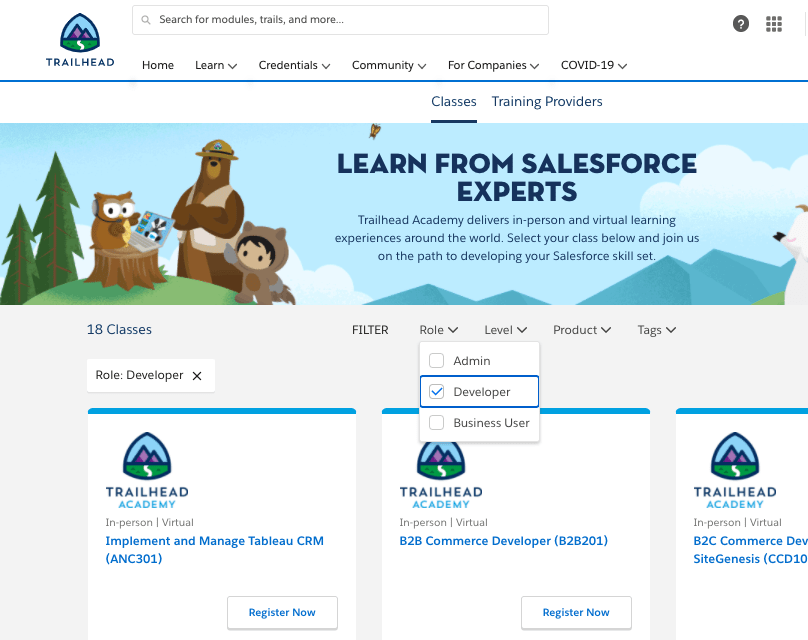This screenshot has width=808, height=640.
Task: Click the FILTER label
Action: click(370, 330)
